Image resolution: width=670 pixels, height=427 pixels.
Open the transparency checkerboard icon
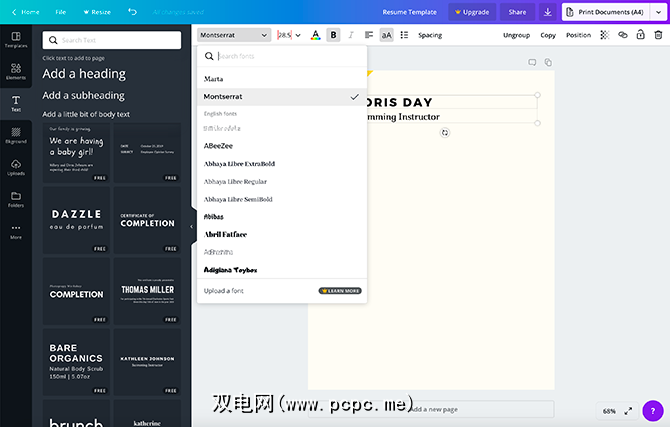click(604, 35)
